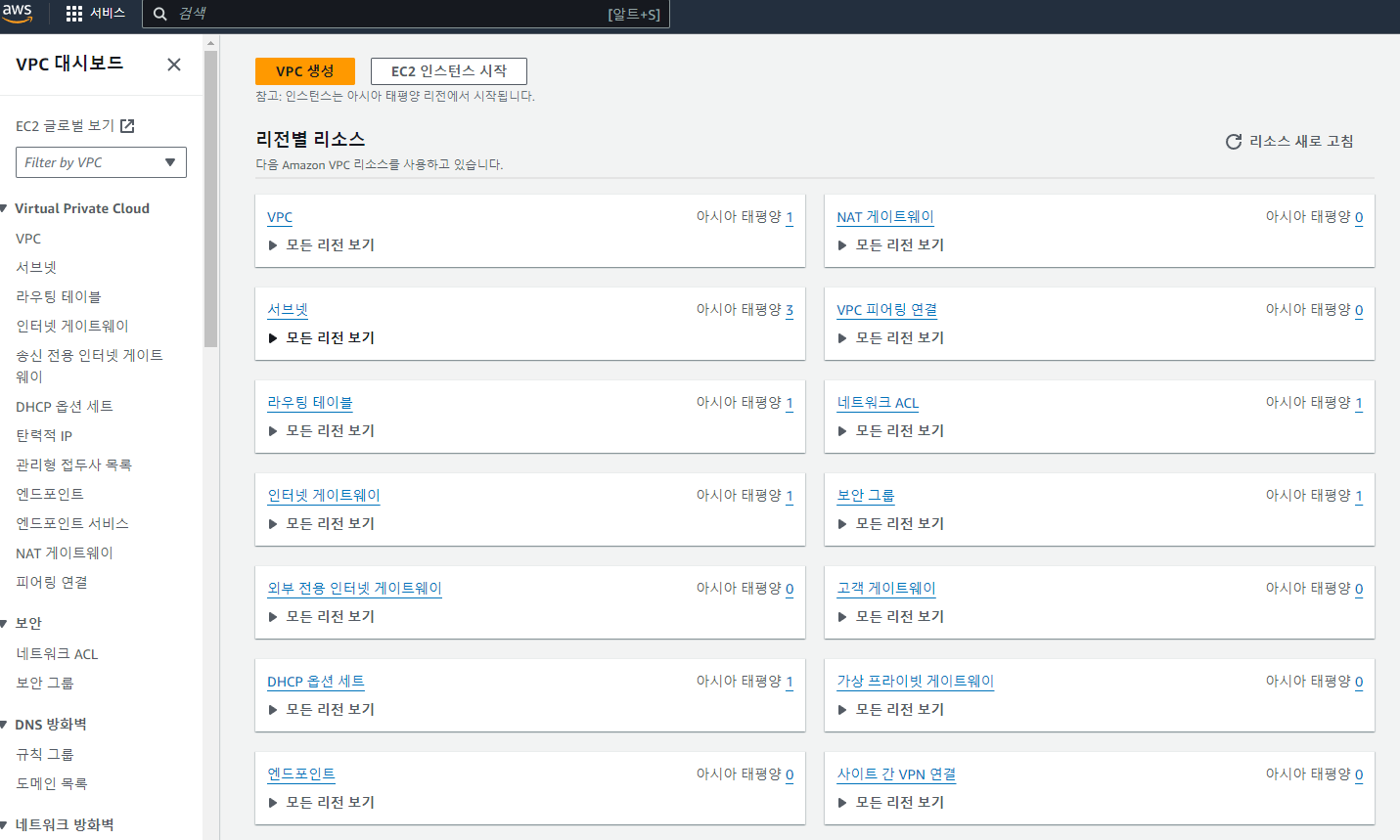Click the 외부 전용 인터넷 게이트웨이 card link
This screenshot has height=840, width=1400.
click(354, 589)
